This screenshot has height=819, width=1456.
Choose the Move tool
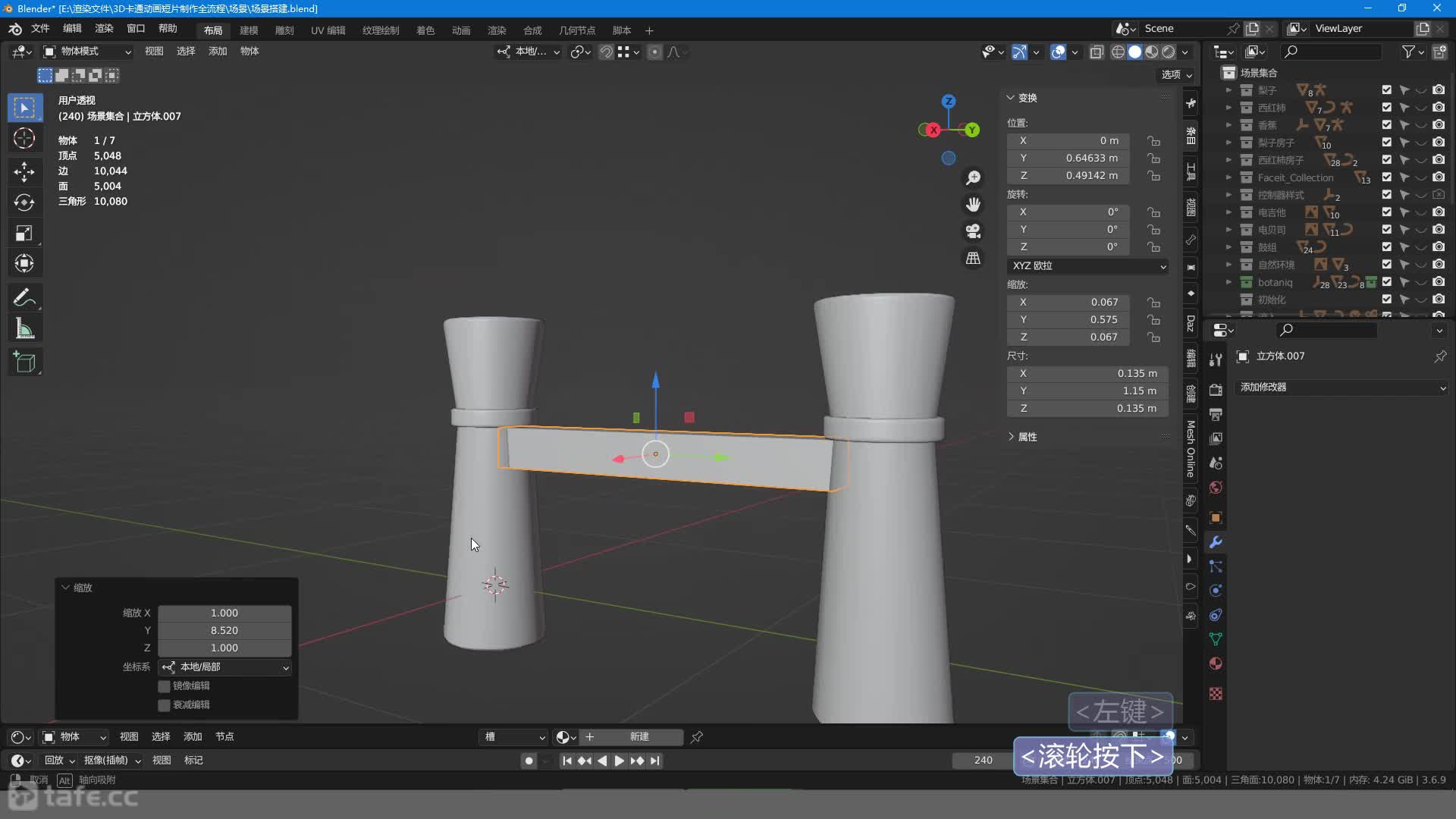(x=24, y=171)
